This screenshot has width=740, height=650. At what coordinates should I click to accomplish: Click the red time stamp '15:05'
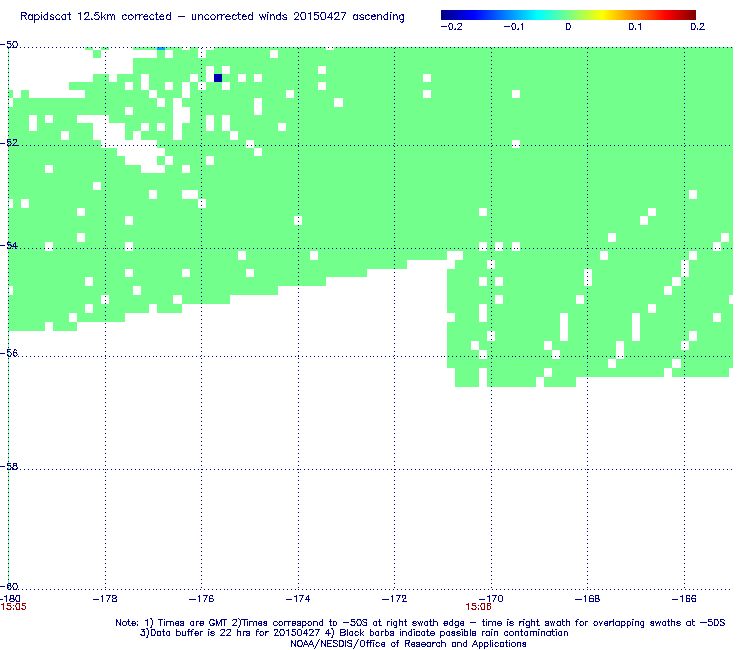13,607
